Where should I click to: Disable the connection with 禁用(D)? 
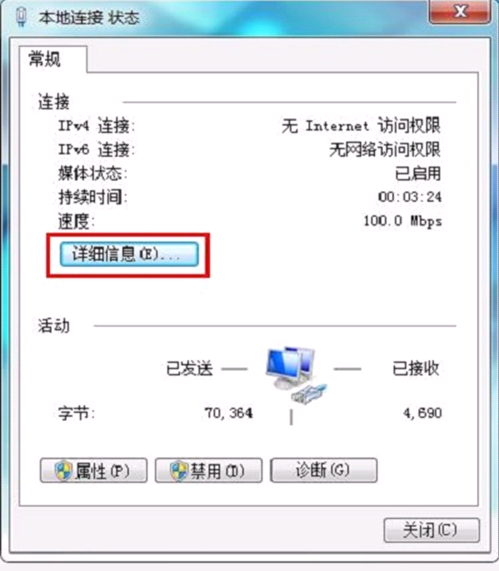(x=208, y=470)
